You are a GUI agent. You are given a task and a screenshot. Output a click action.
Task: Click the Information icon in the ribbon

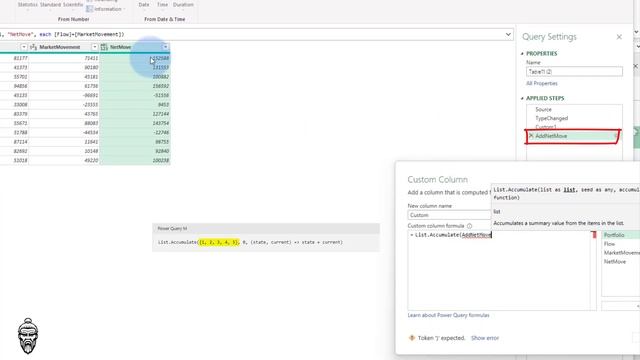[90, 9]
